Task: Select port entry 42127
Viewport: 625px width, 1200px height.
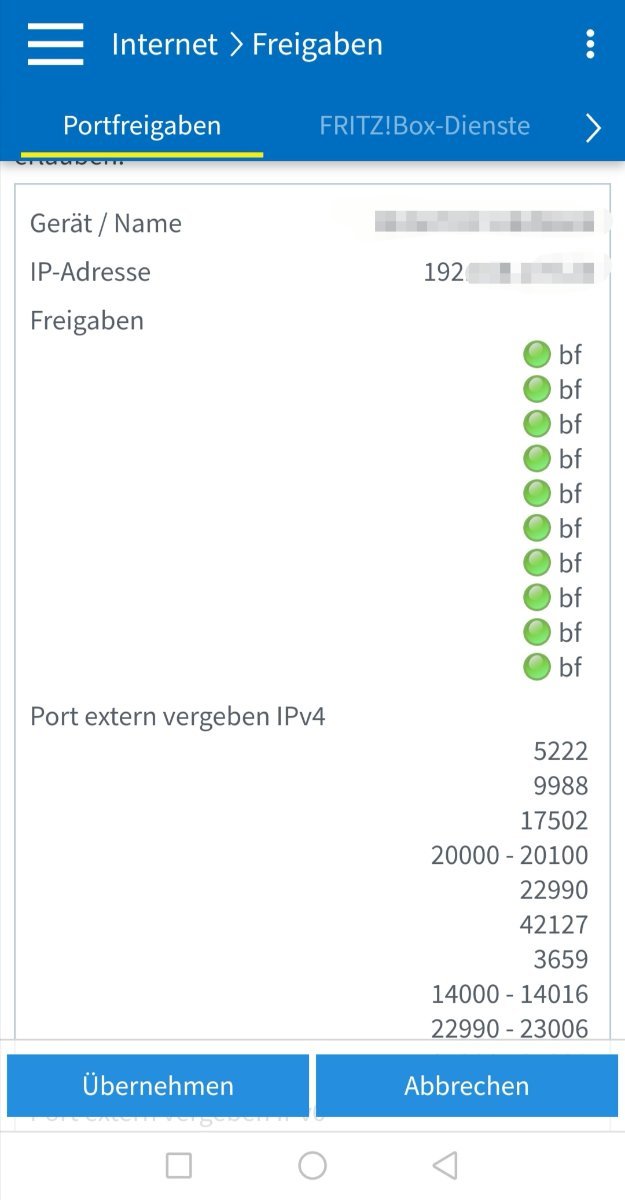Action: [x=554, y=925]
